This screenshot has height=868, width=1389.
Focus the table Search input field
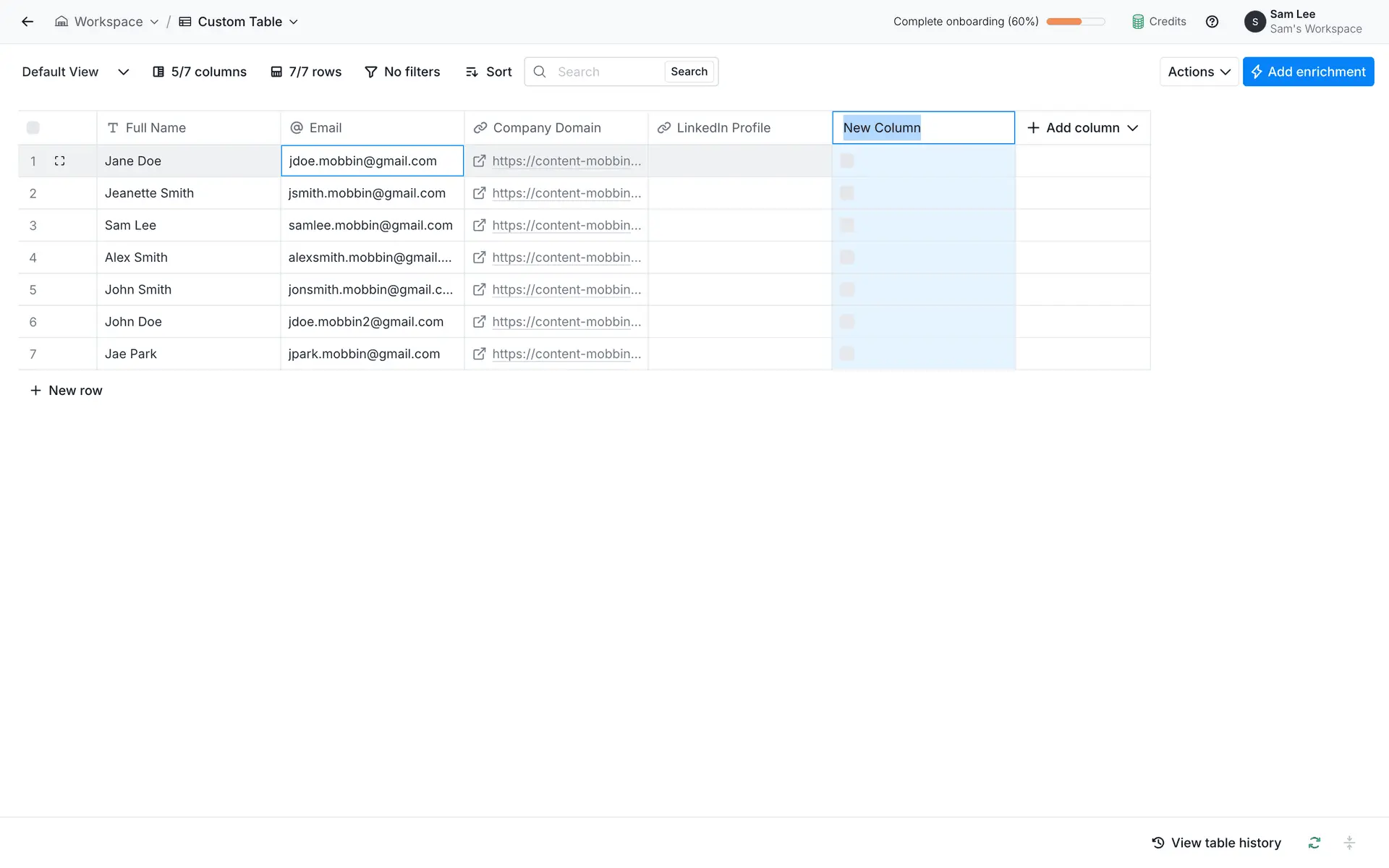[x=606, y=72]
